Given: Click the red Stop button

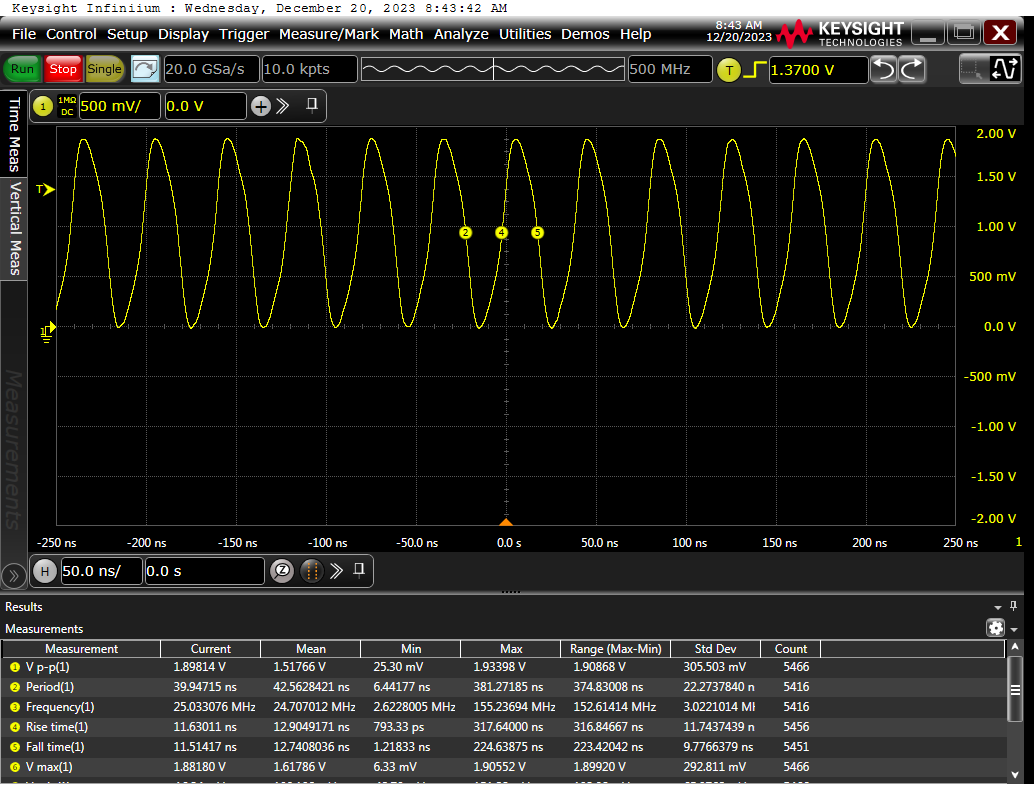Looking at the screenshot, I should click(63, 69).
